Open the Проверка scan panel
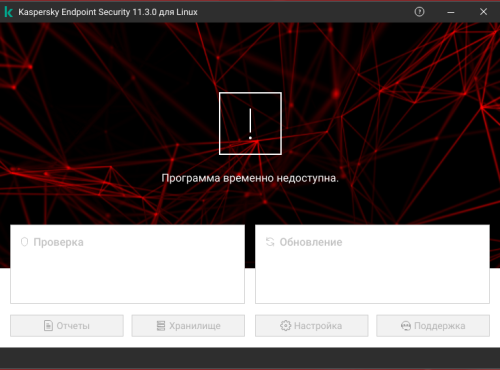500x370 pixels. 127,264
